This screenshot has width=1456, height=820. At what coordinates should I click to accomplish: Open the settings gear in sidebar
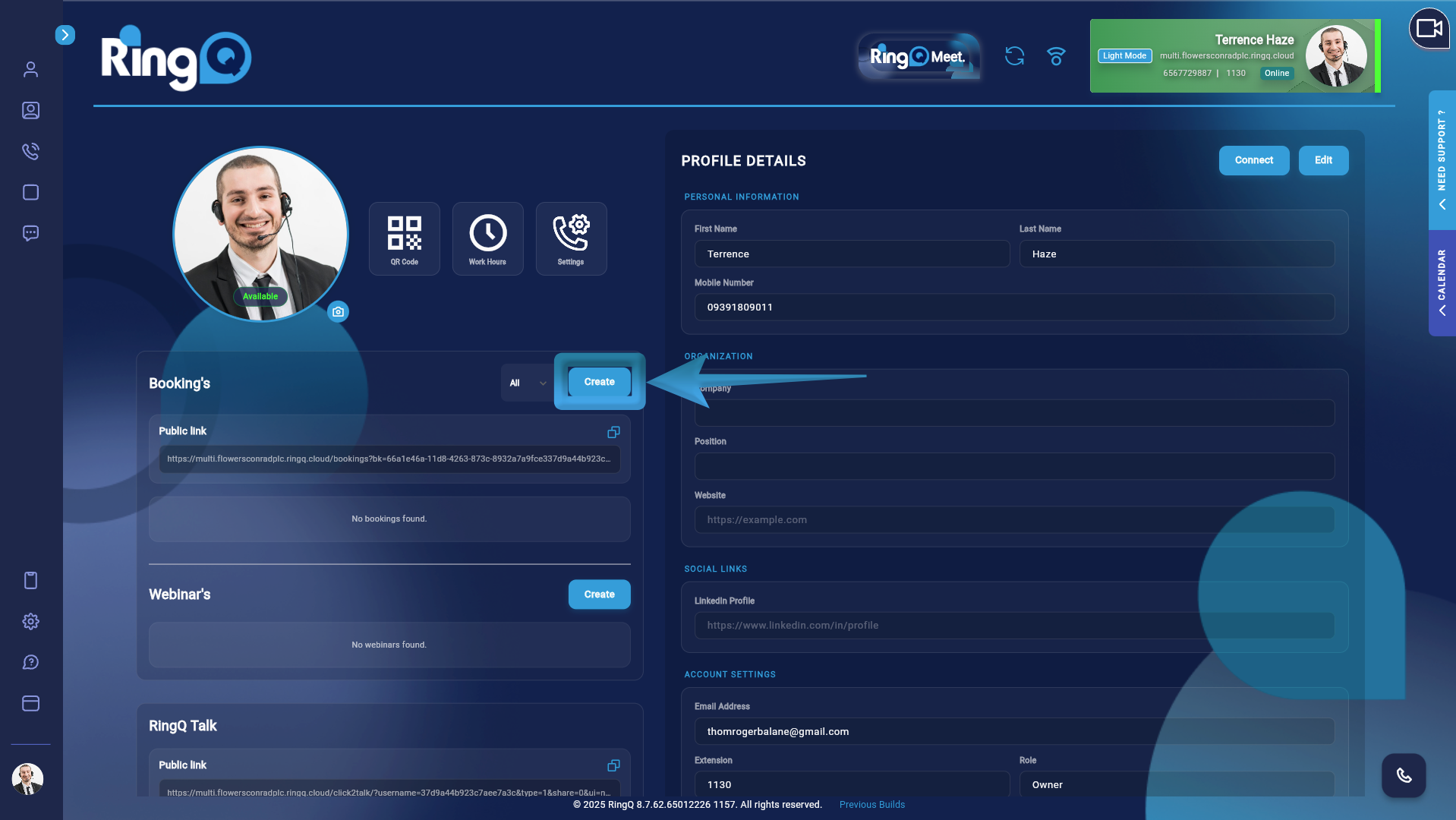point(30,621)
